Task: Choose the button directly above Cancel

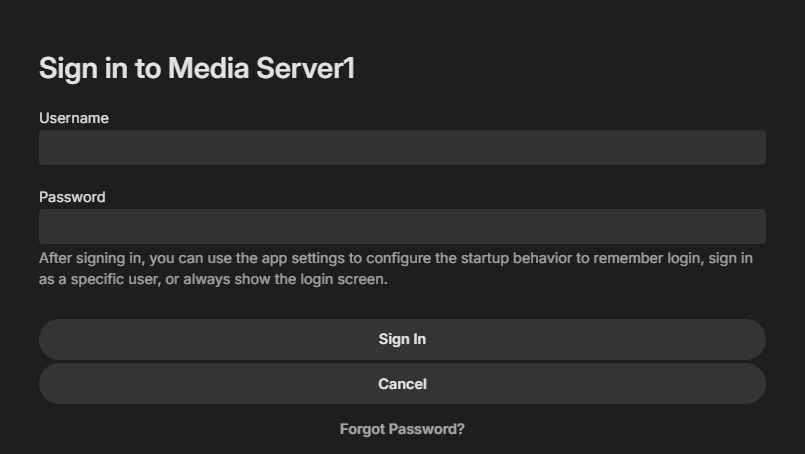Action: pyautogui.click(x=402, y=339)
